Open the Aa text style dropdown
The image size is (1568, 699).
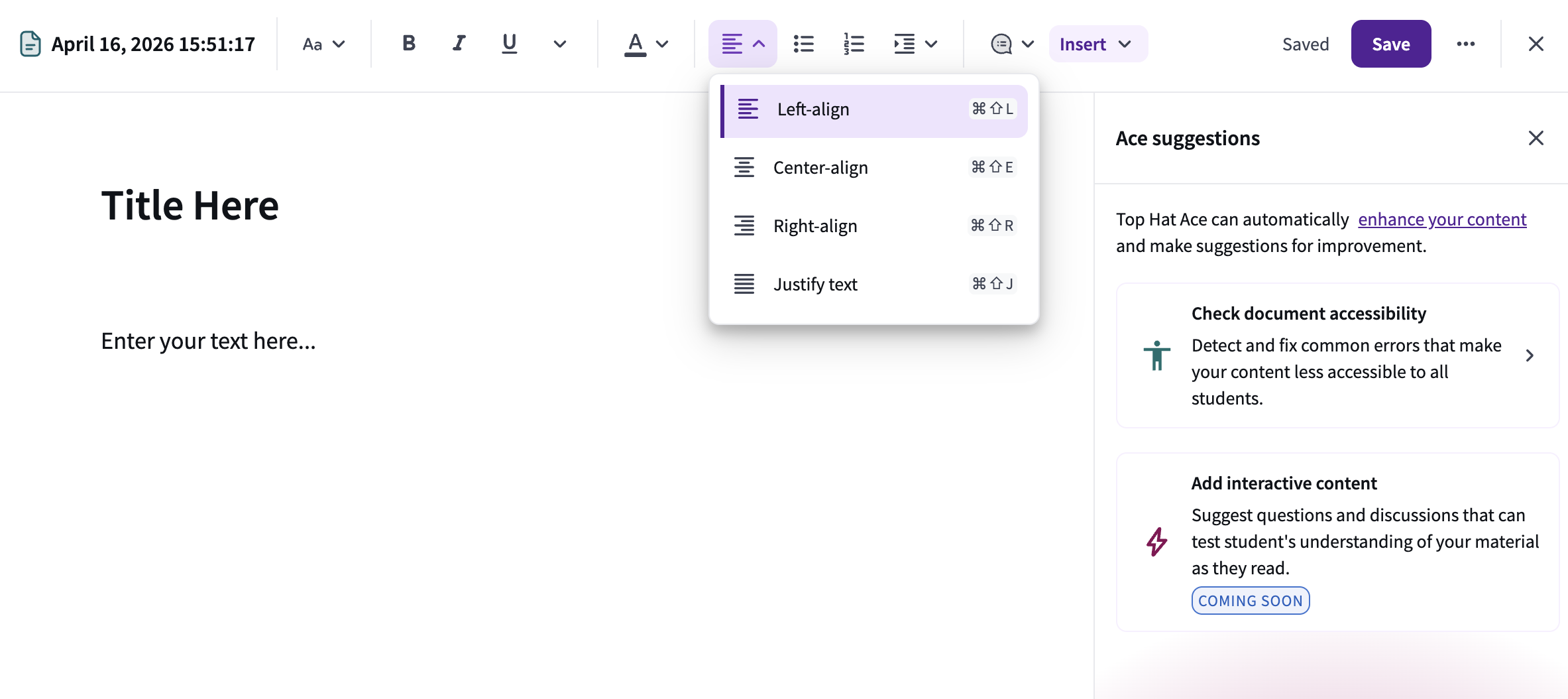coord(323,44)
